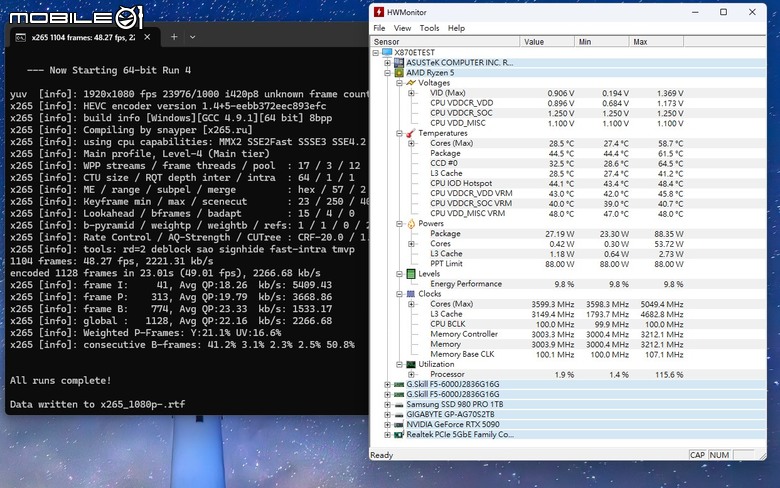Screen dimensions: 780x488
Task: Select the x265 1104 frames terminal tab
Action: (82, 37)
